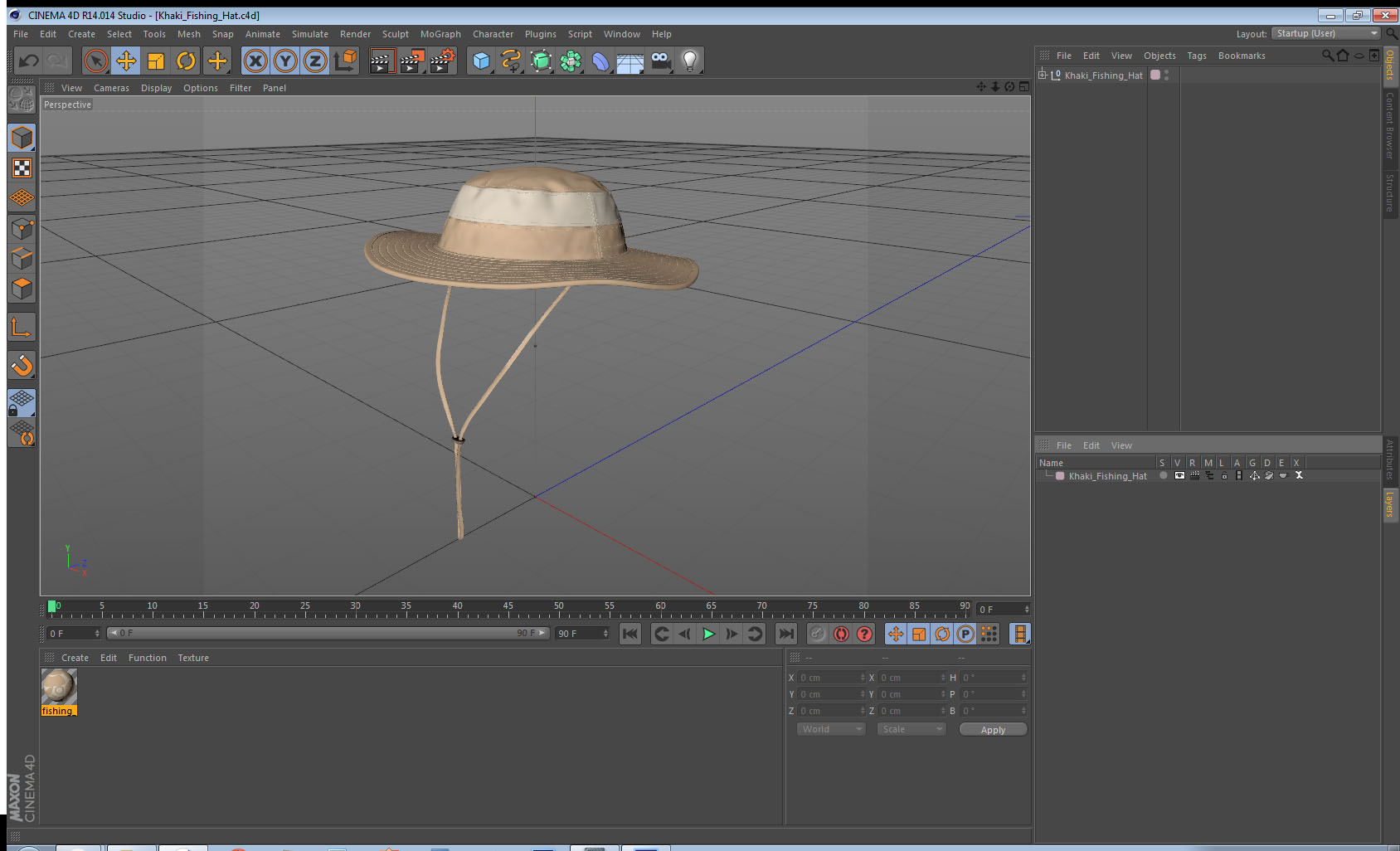
Task: Open the Scale mode dropdown
Action: click(x=911, y=729)
